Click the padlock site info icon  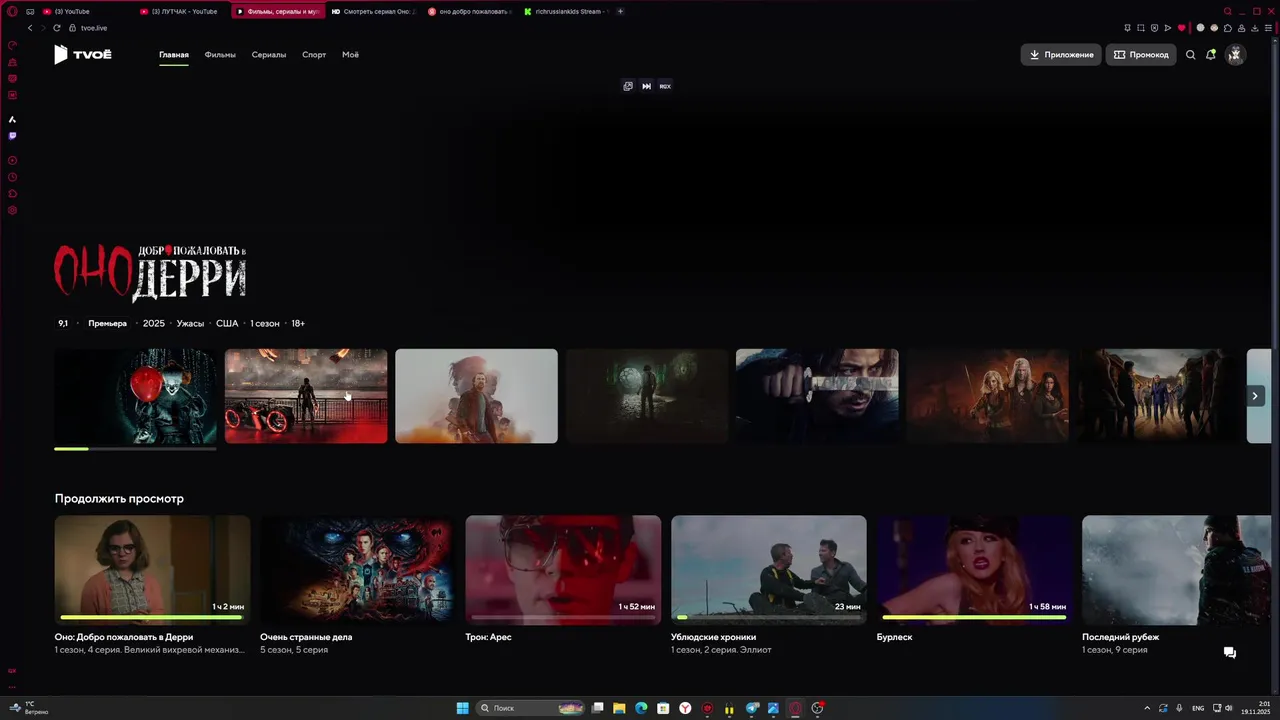pos(72,28)
